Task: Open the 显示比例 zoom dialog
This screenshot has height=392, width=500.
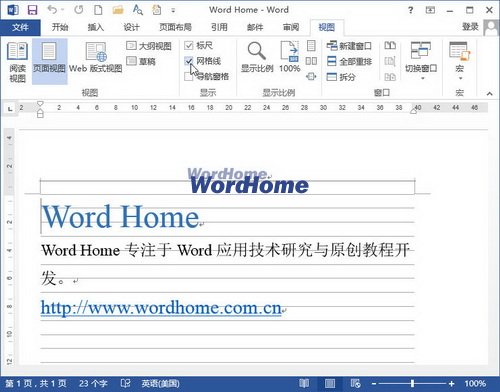Action: (257, 57)
